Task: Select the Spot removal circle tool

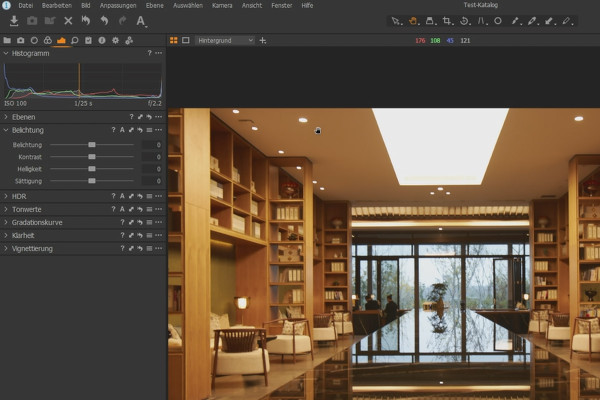Action: 498,21
